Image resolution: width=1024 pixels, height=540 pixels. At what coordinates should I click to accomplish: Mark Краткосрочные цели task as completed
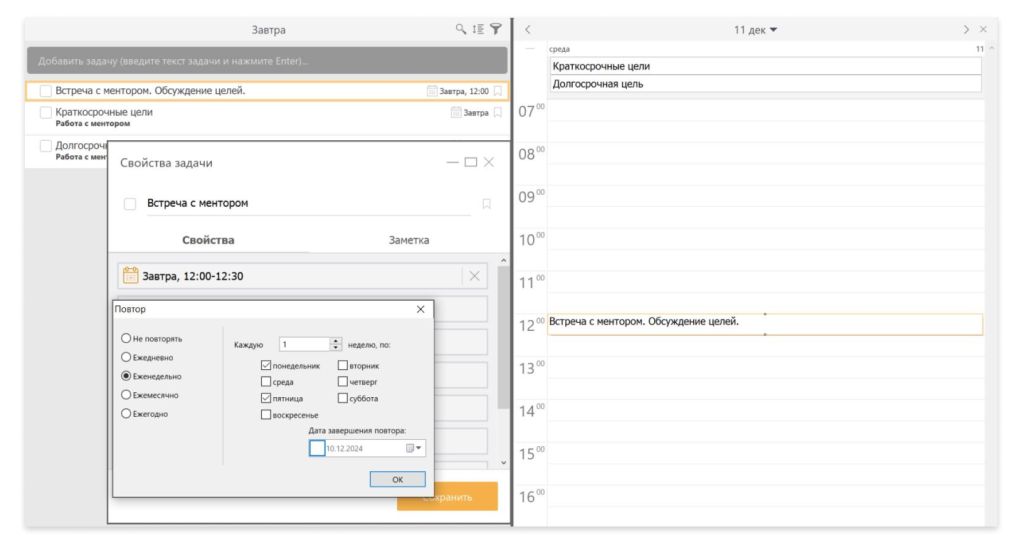(46, 113)
